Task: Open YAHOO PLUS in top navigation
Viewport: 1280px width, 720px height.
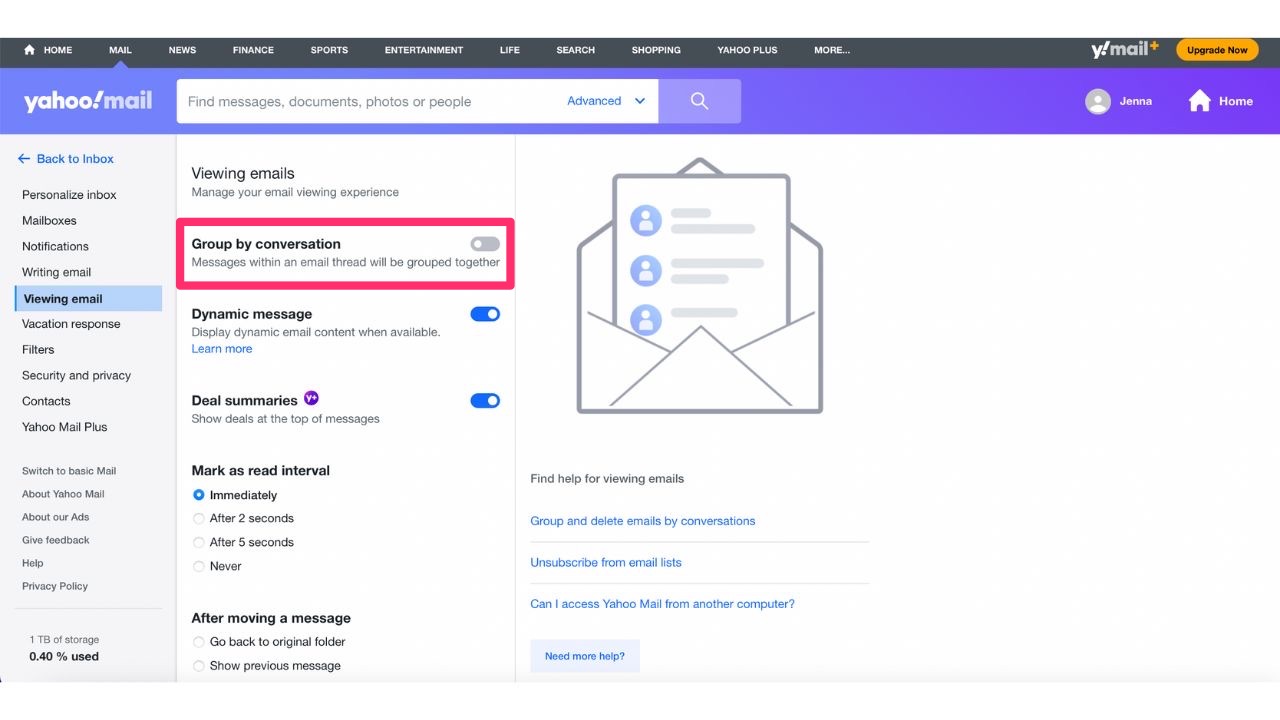Action: pos(747,50)
